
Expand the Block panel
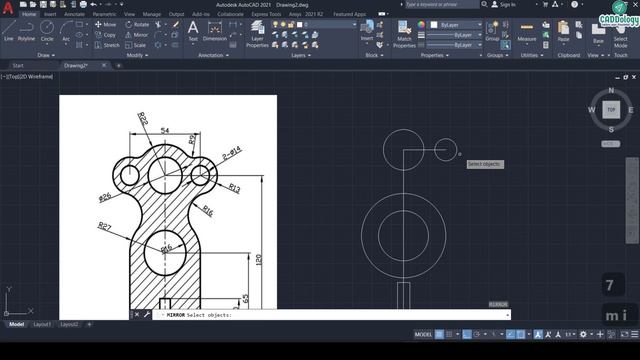coord(374,55)
